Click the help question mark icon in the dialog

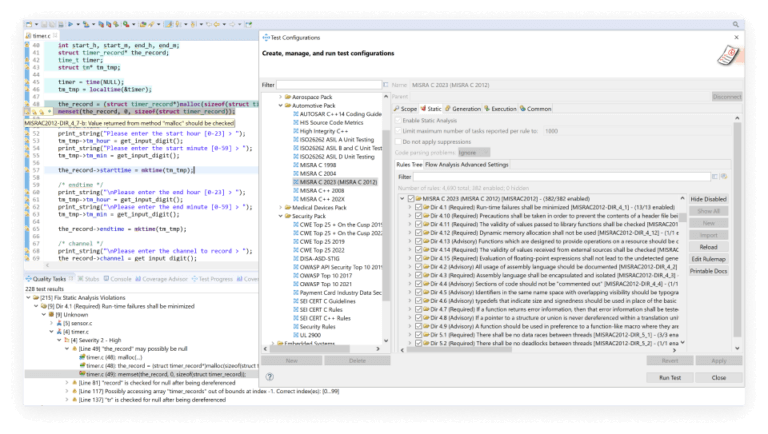click(270, 377)
